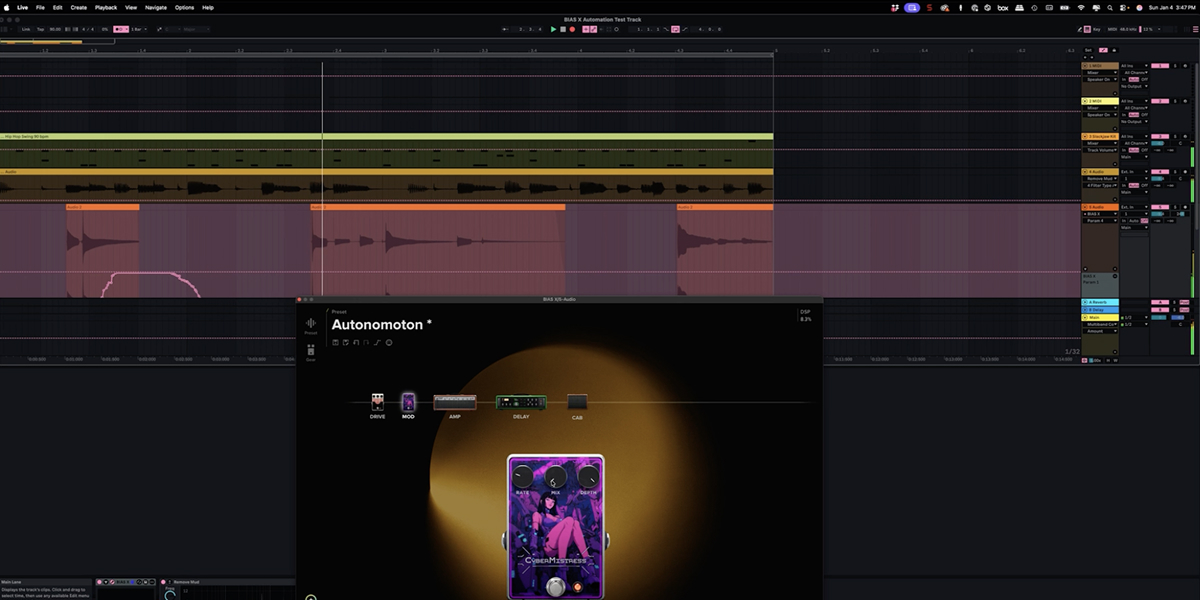Select the DRIVE pedal in signal chain
Viewport: 1200px width, 600px height.
378,402
